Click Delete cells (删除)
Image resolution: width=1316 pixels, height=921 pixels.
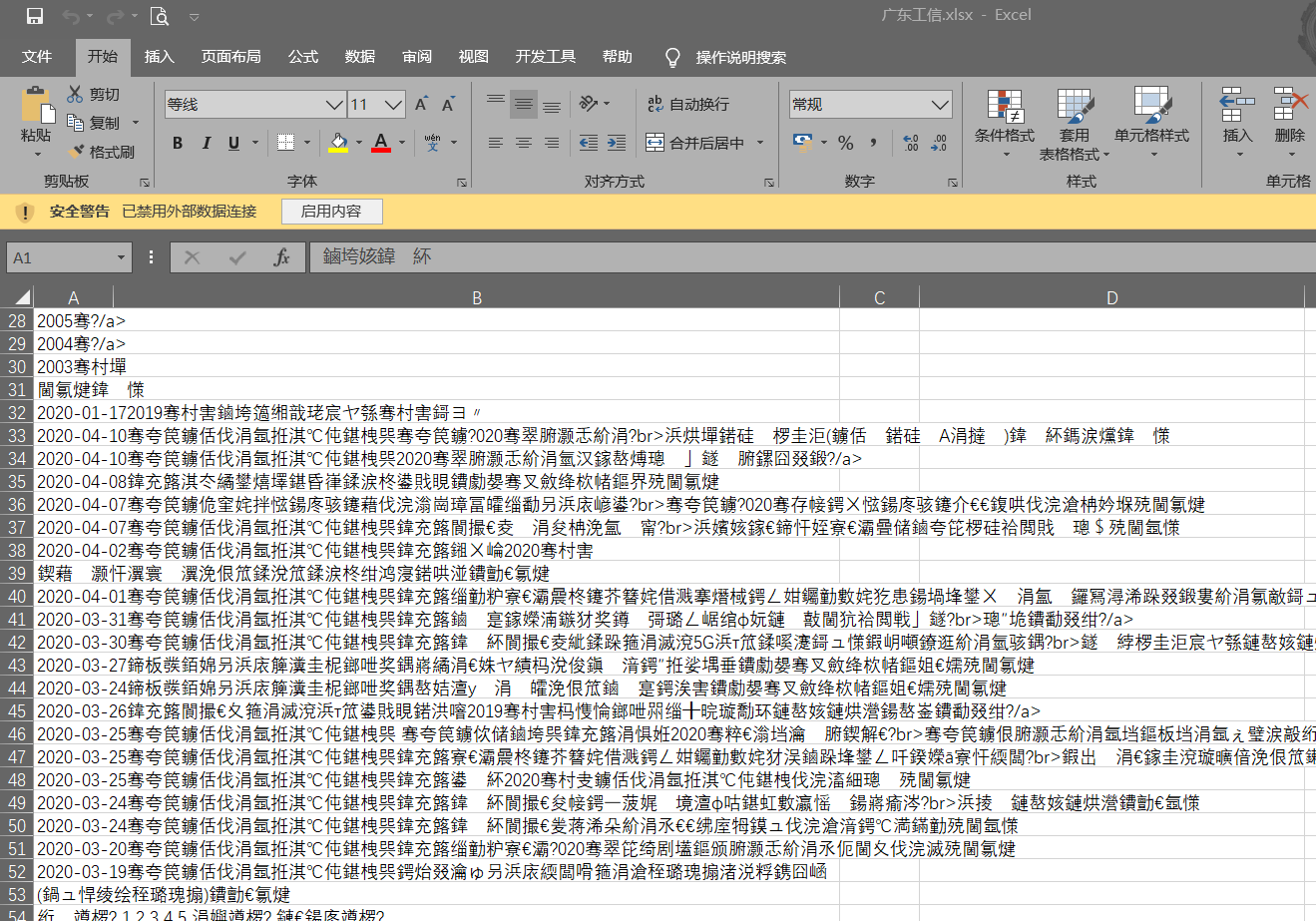click(x=1289, y=123)
